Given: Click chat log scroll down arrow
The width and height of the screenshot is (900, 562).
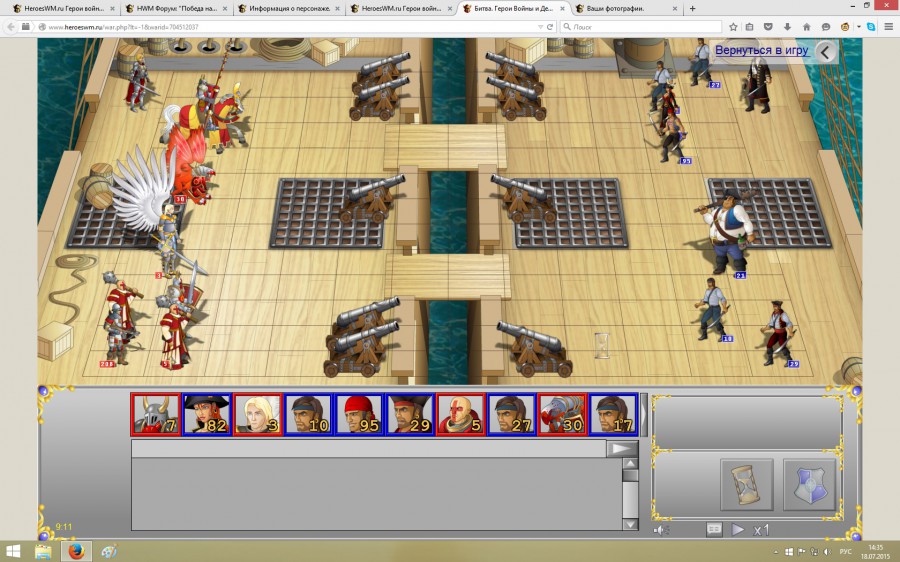Looking at the screenshot, I should [630, 524].
